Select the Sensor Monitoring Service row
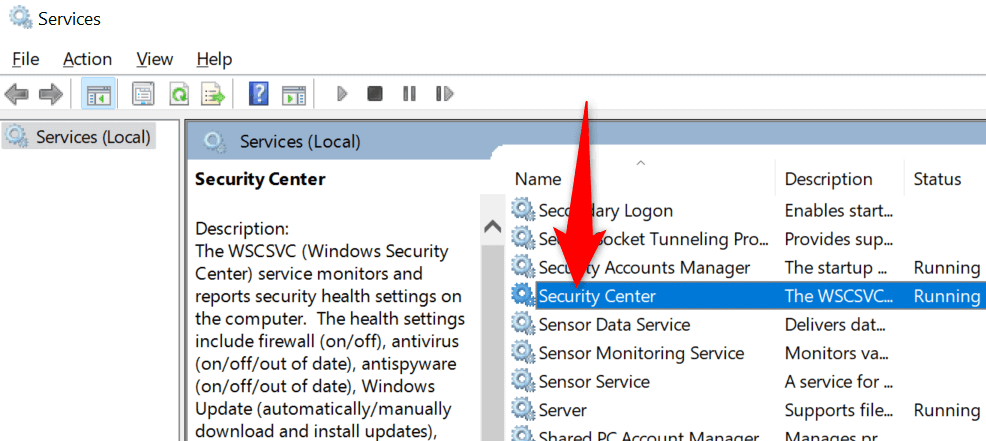The height and width of the screenshot is (441, 986). 641,353
